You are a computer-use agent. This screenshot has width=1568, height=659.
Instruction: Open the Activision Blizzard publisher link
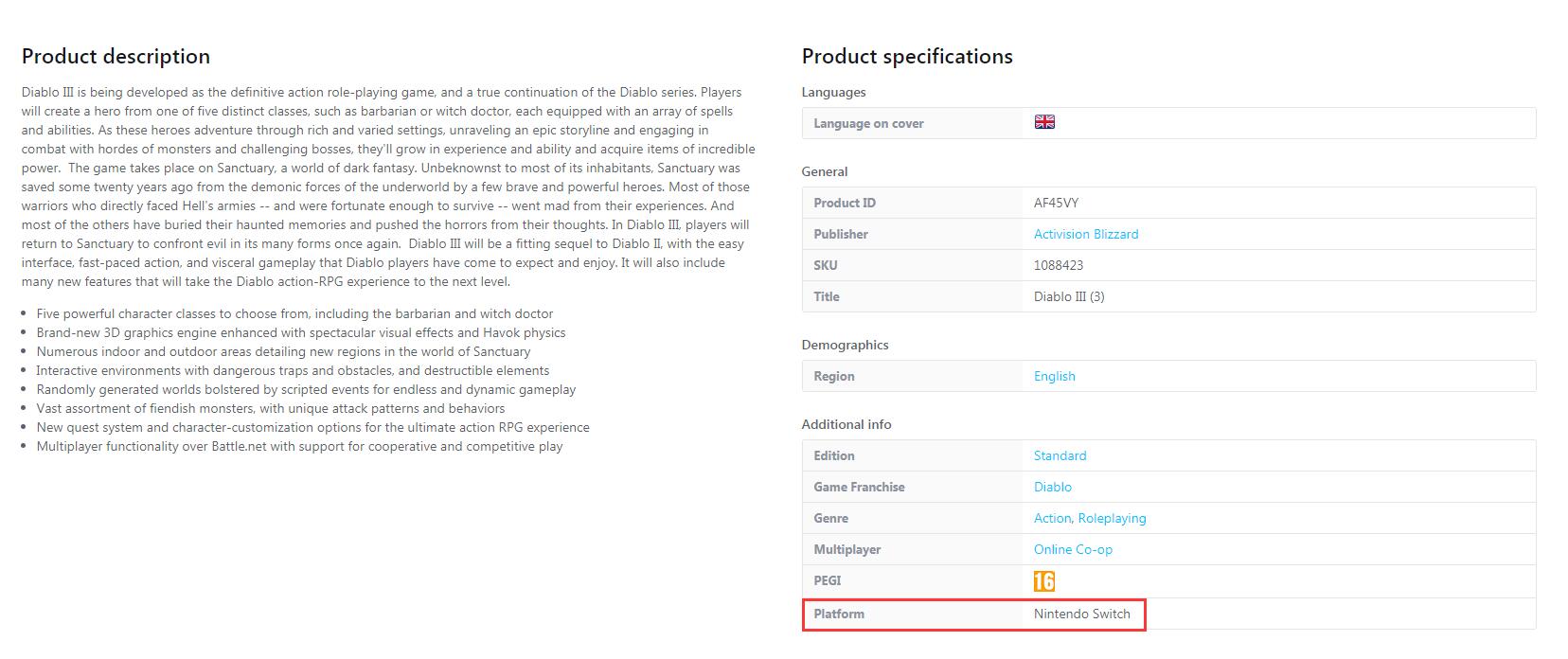coord(1085,234)
